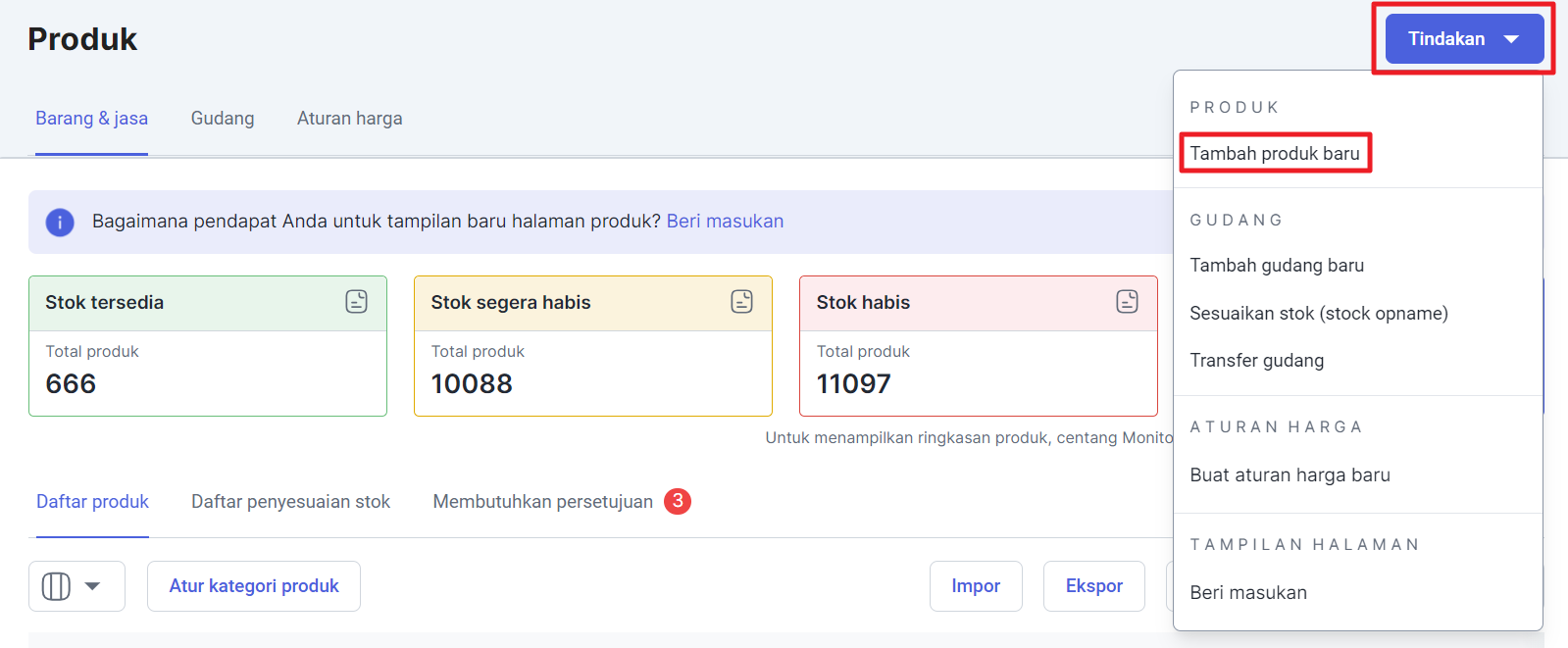This screenshot has width=1568, height=648.
Task: Open Daftar penyesuaian stok tab
Action: tap(290, 502)
